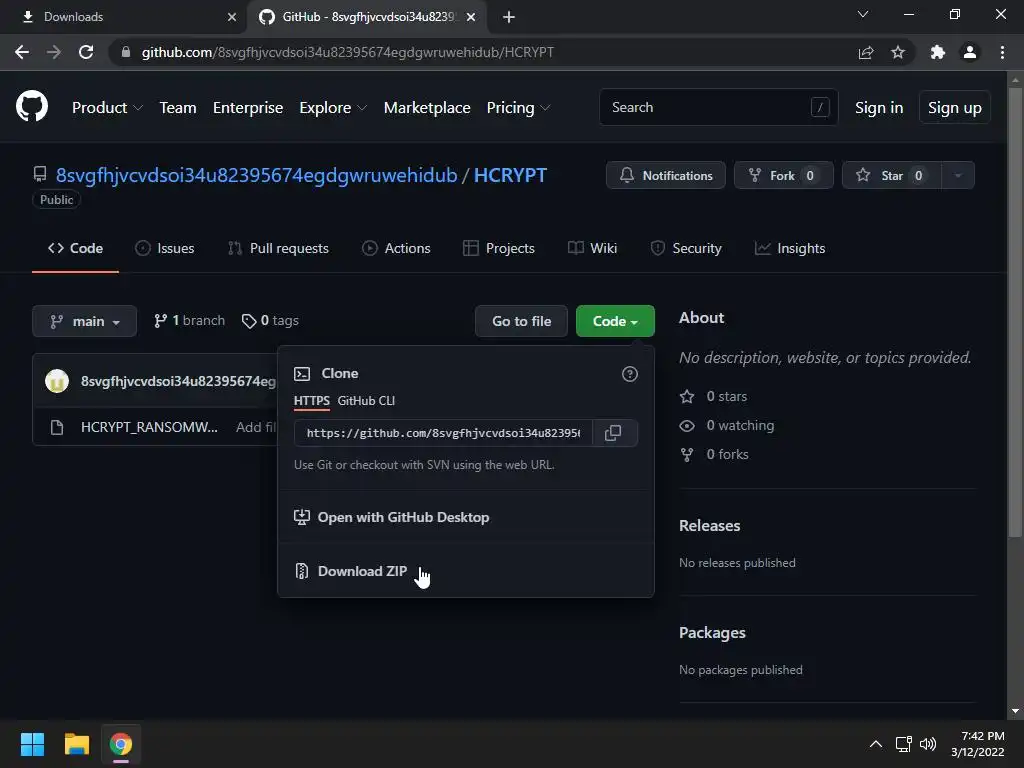Click Sign in

pos(879,108)
